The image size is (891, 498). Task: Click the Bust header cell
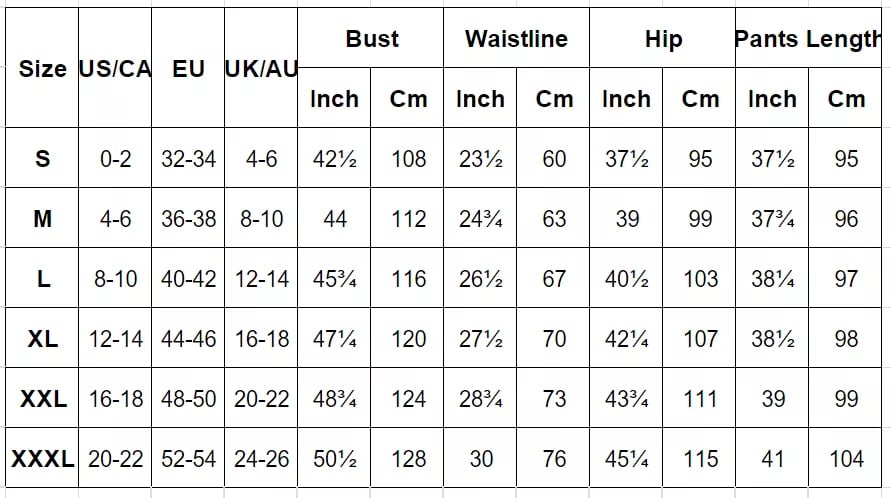(371, 39)
